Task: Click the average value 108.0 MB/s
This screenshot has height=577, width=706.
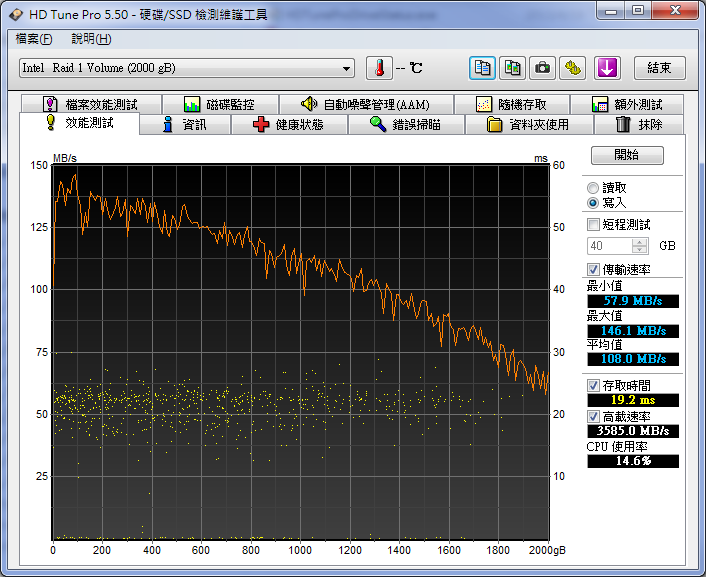Action: 633,359
